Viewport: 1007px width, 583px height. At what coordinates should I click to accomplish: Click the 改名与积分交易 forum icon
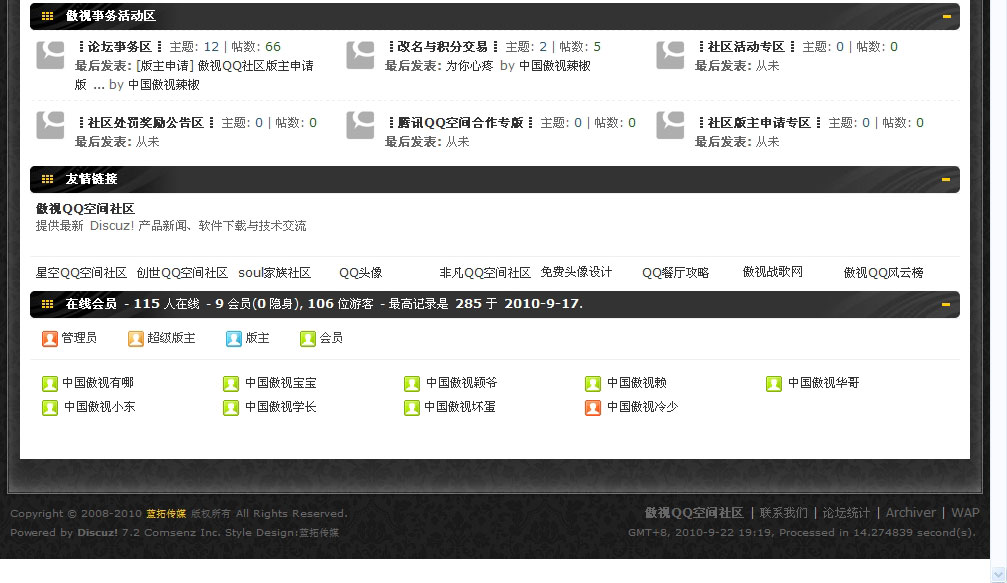360,55
